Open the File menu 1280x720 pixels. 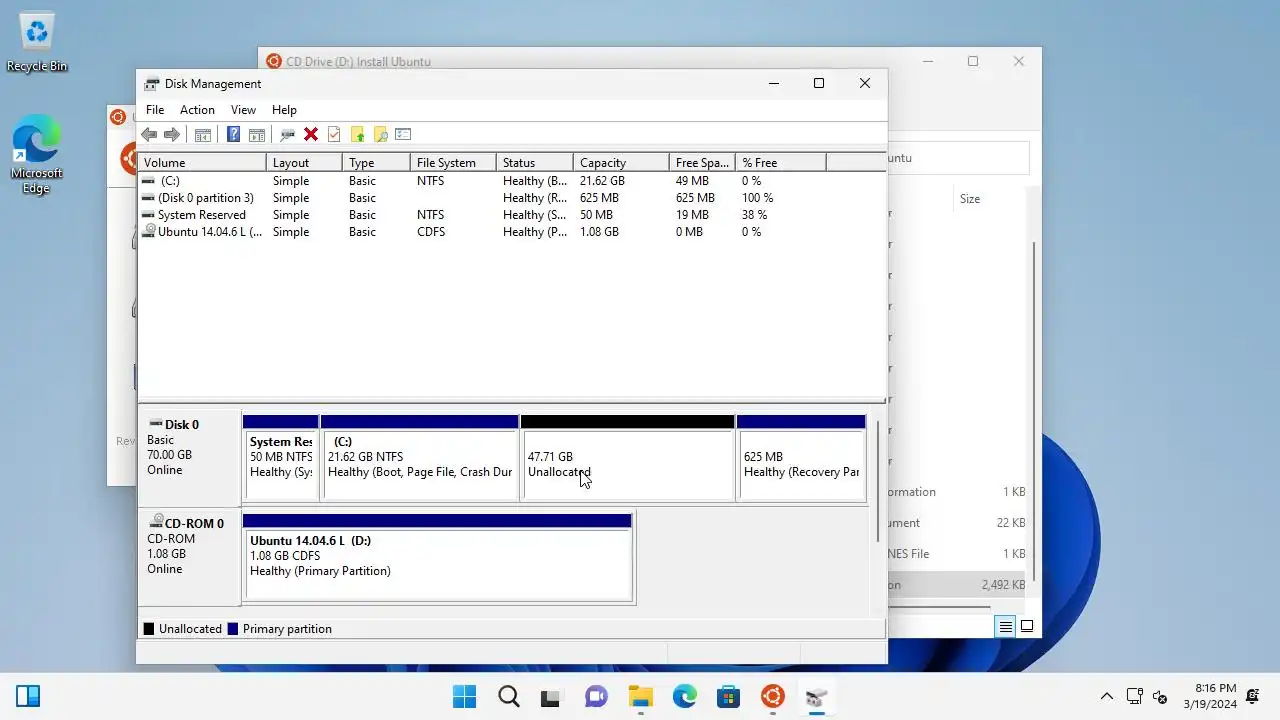[155, 109]
